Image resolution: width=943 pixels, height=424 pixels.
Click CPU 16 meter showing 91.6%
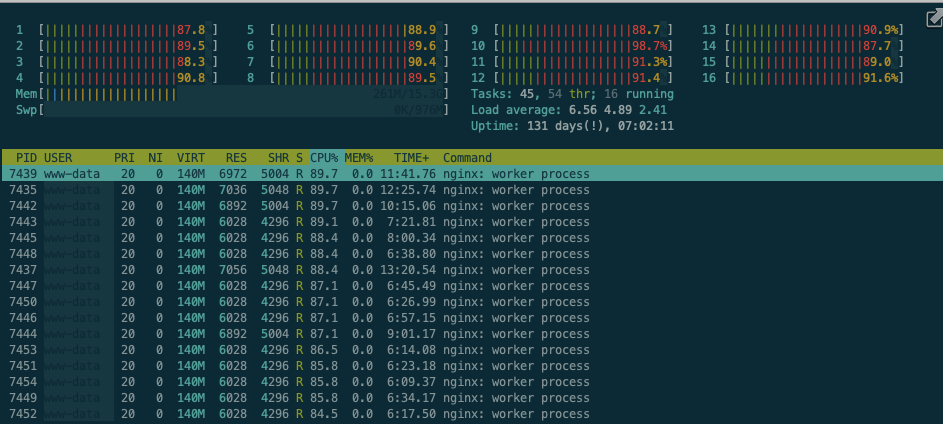coord(814,78)
